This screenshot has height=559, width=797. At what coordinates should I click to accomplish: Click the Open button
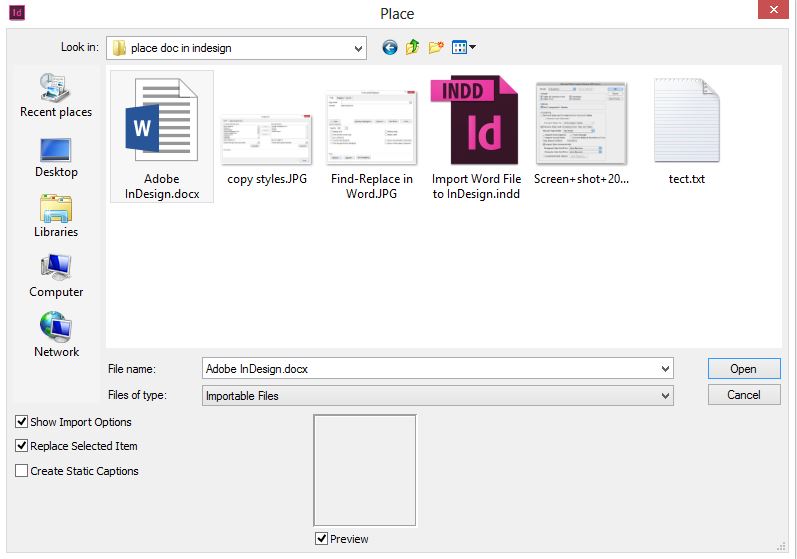744,369
